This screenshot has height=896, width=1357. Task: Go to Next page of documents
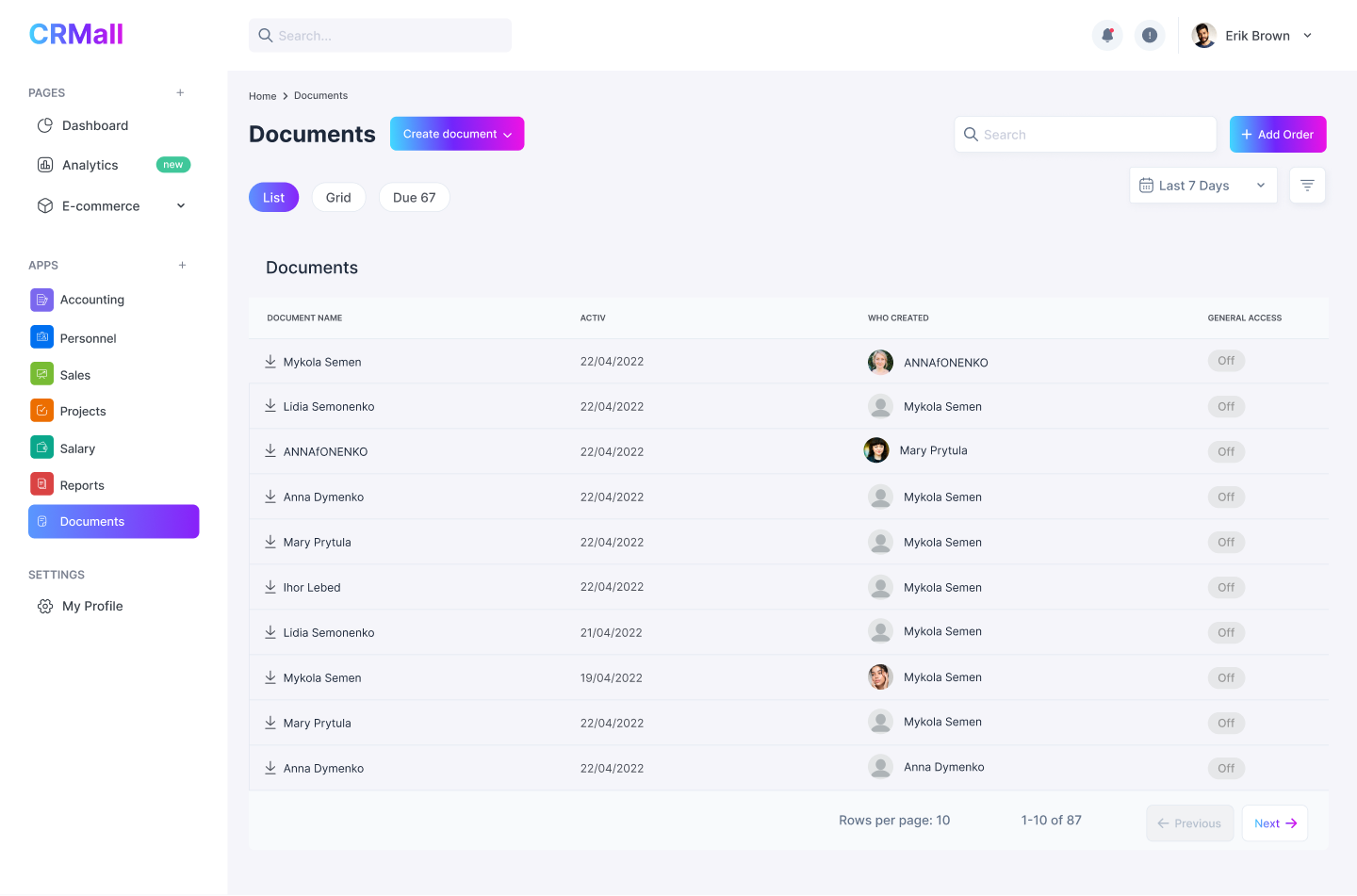coord(1274,823)
